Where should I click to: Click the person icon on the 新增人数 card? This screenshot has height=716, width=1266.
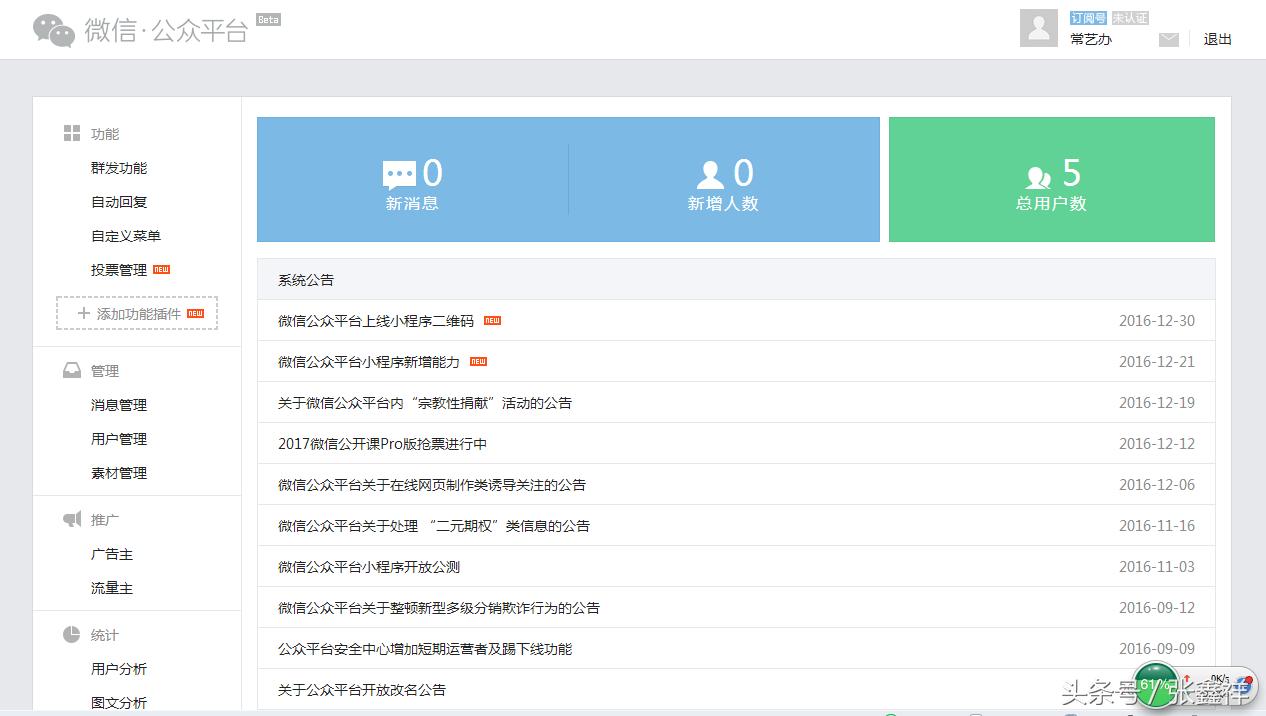point(709,172)
